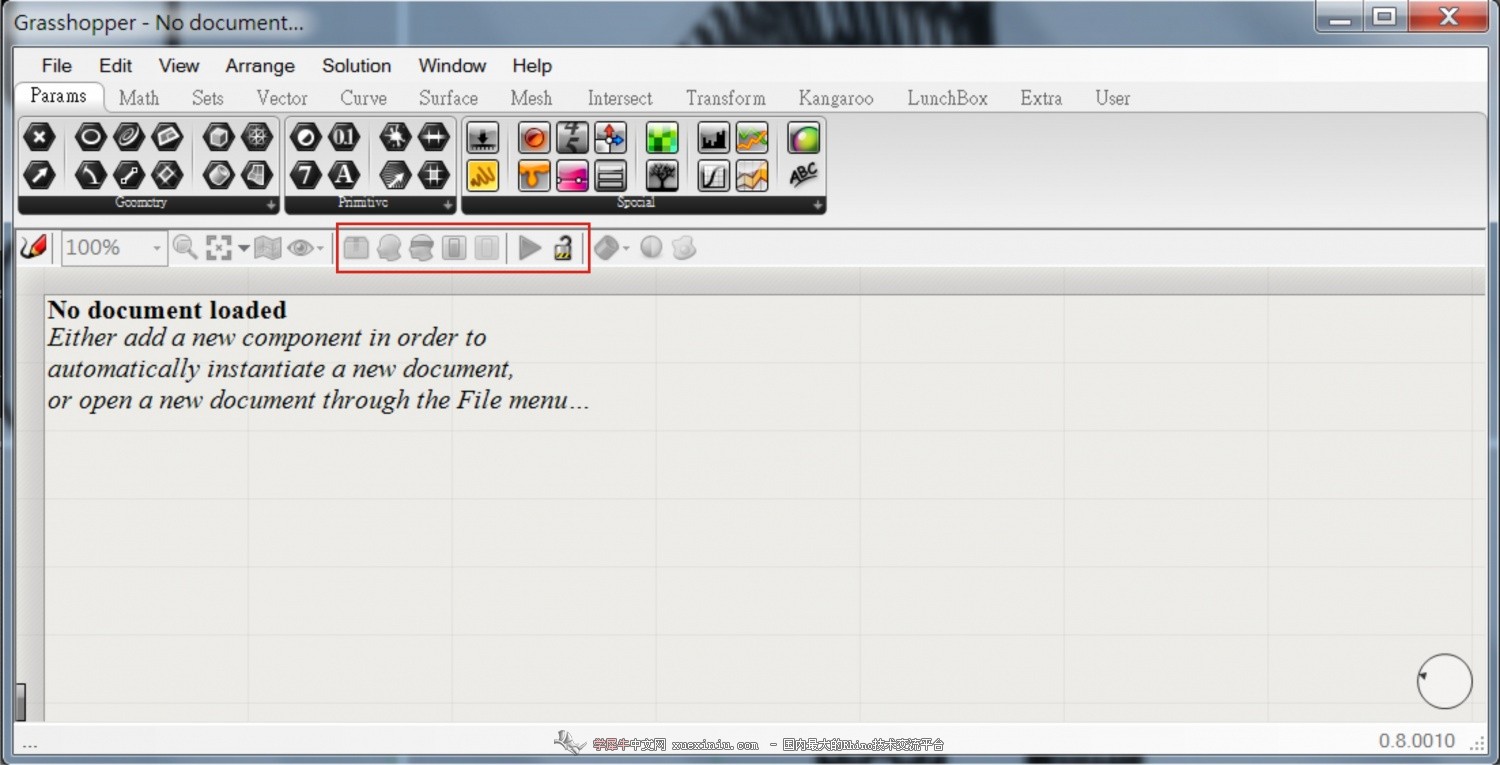1500x765 pixels.
Task: Click the half-shaded sphere toolbar icon
Action: (652, 247)
